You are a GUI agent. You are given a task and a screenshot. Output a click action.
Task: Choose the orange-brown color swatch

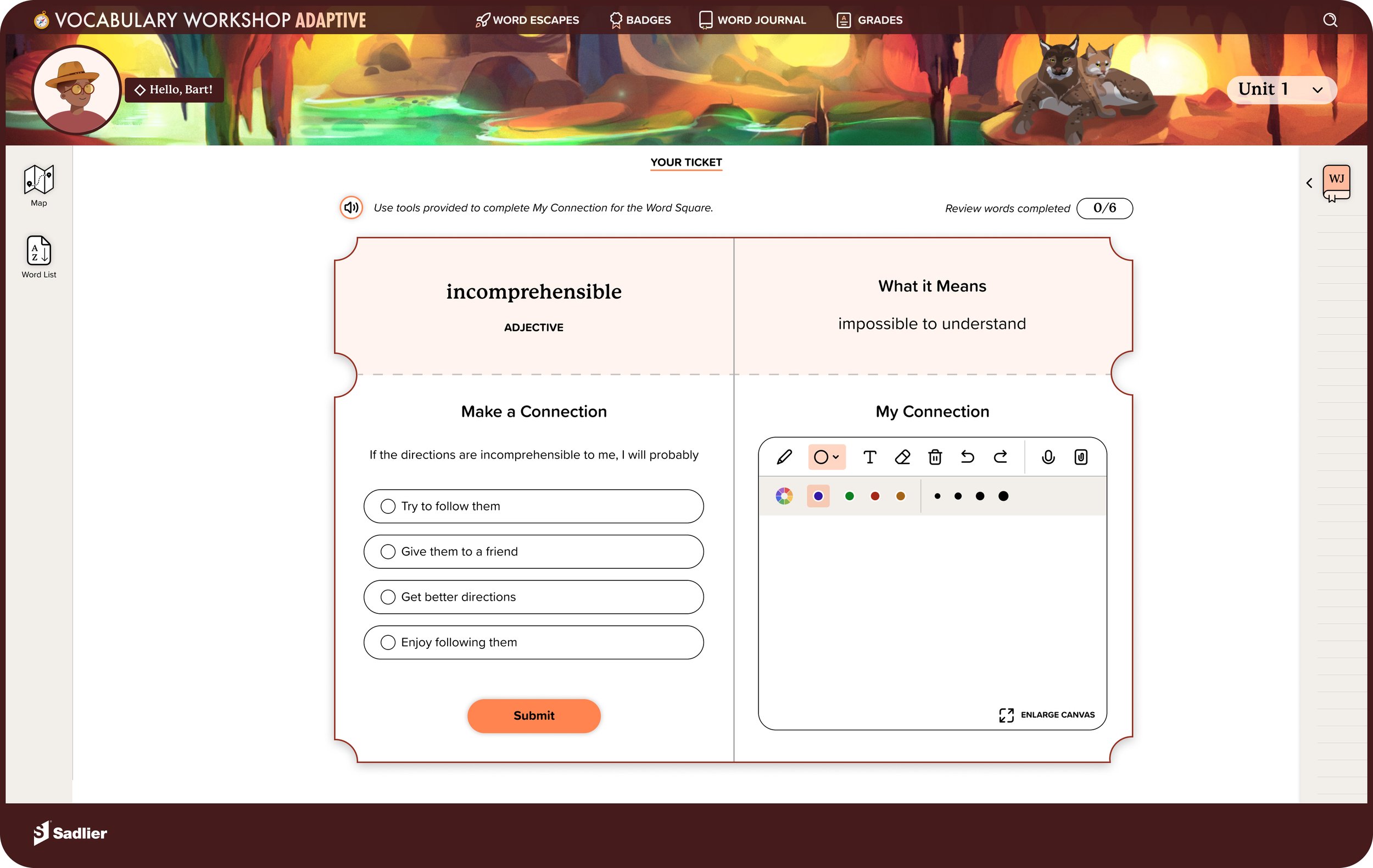(900, 496)
